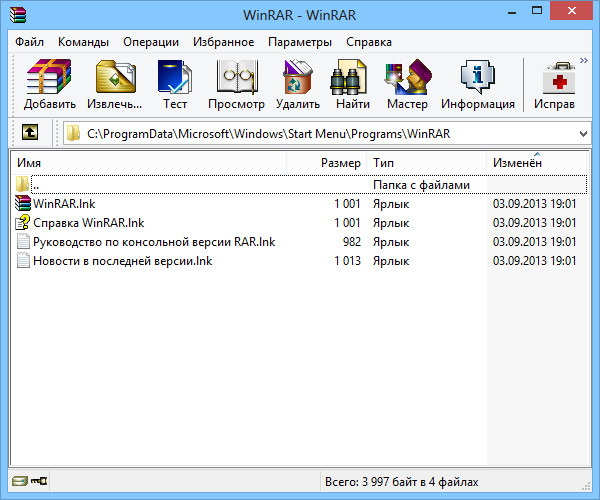Screen dimensions: 600x500
Task: Run the Тест (Test) archive tool
Action: (x=175, y=84)
